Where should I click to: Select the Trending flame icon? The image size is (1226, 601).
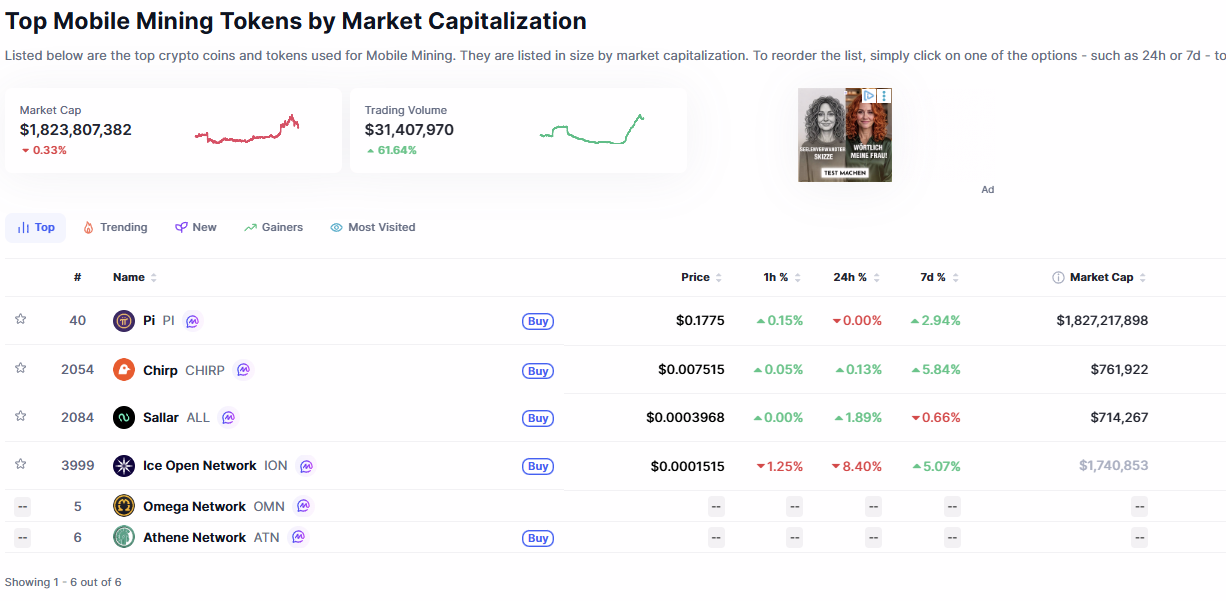(88, 227)
